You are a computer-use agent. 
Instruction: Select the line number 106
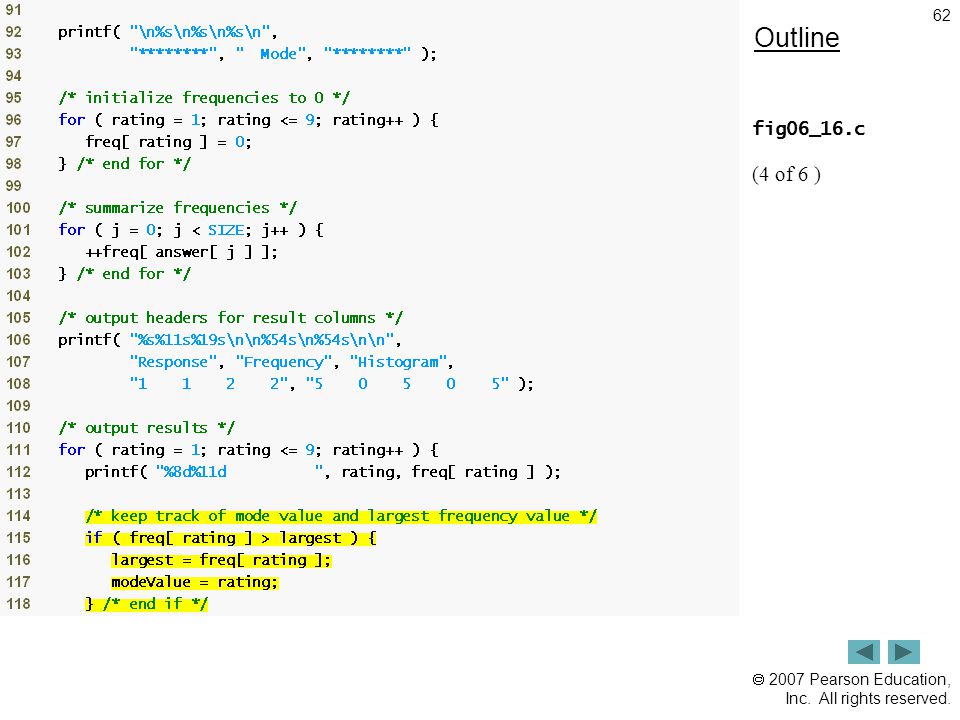pos(18,340)
